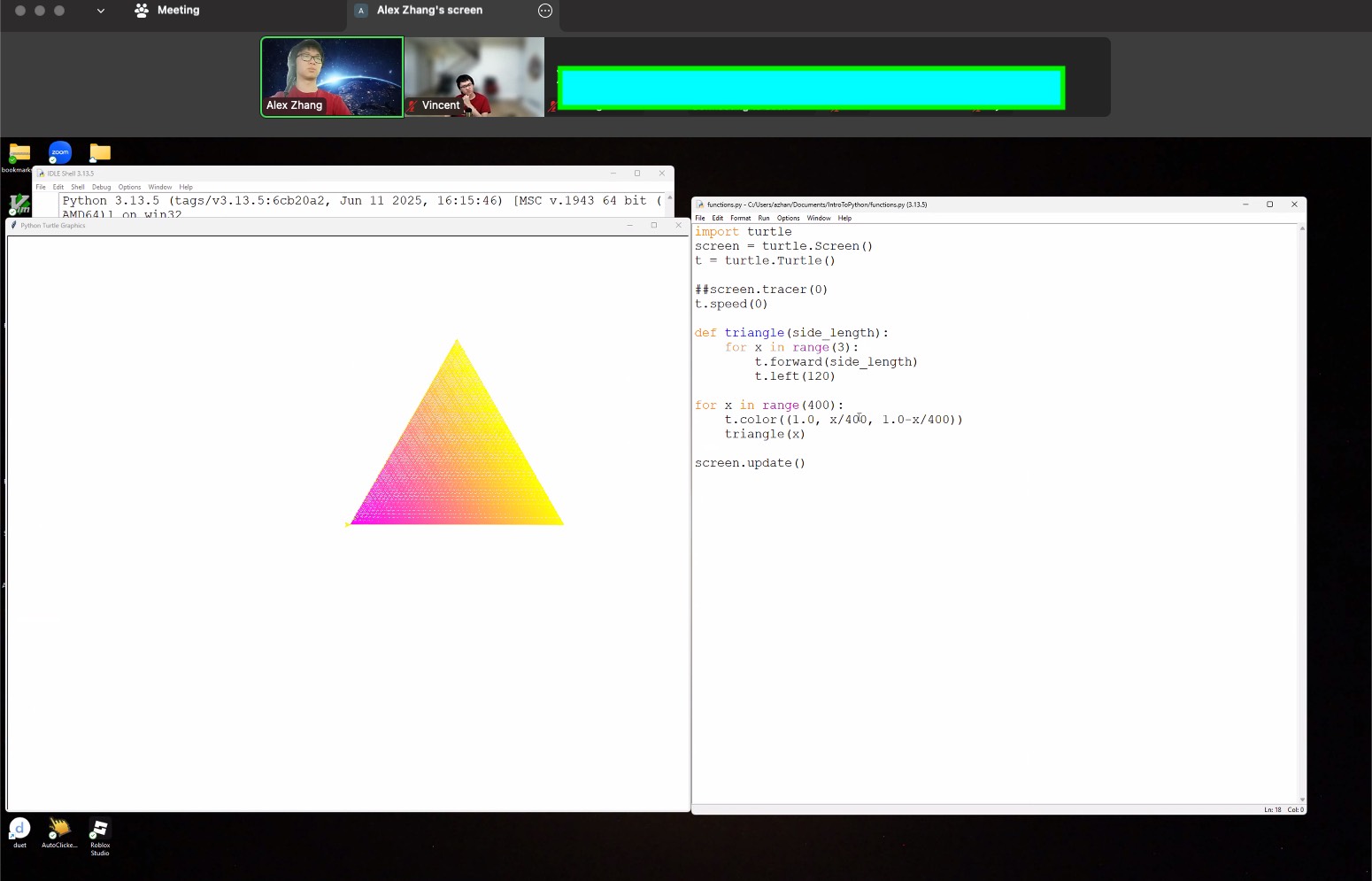This screenshot has width=1372, height=881.
Task: Open the Window menu in functions.py editor
Action: [819, 218]
